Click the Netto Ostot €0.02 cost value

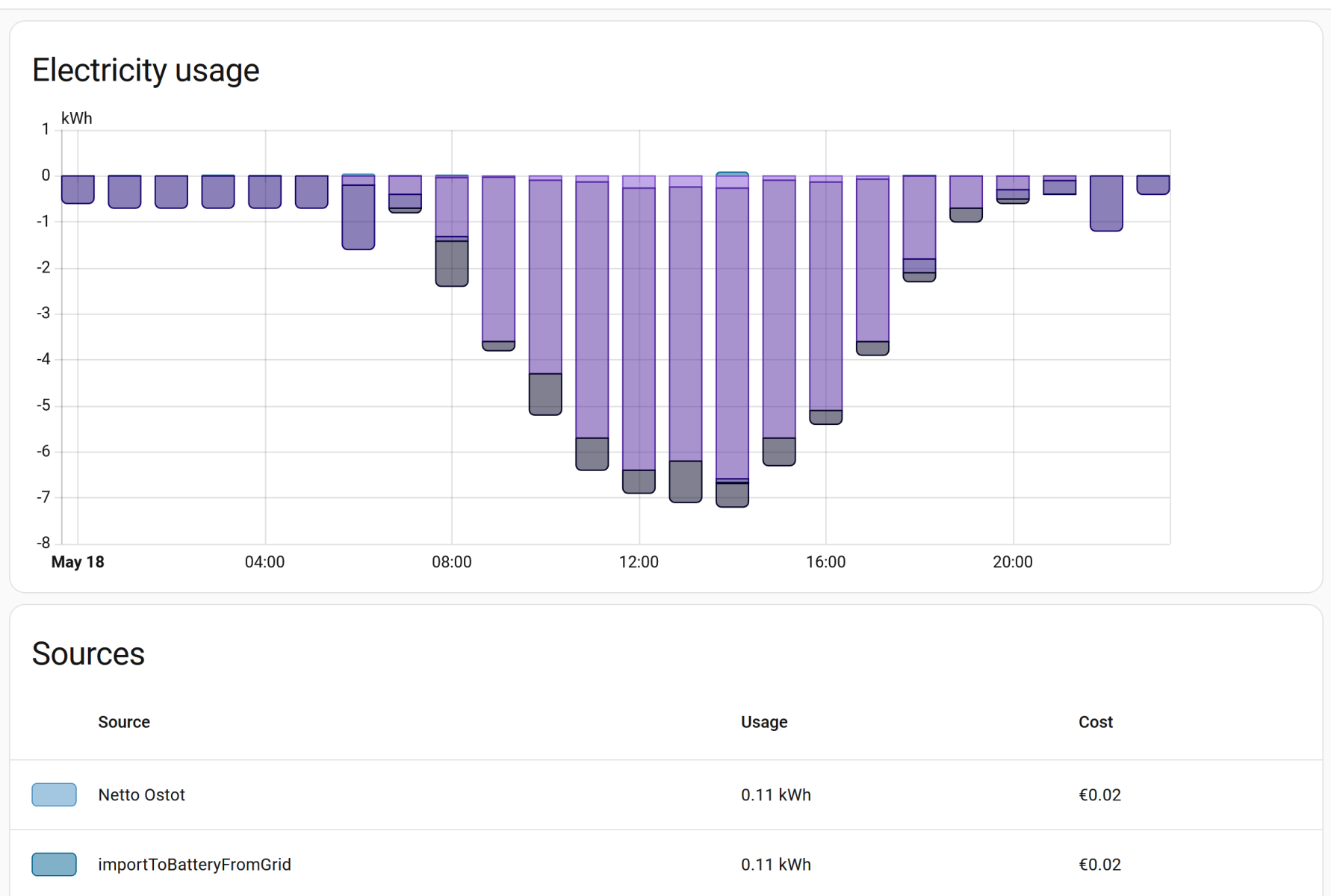pos(1099,794)
